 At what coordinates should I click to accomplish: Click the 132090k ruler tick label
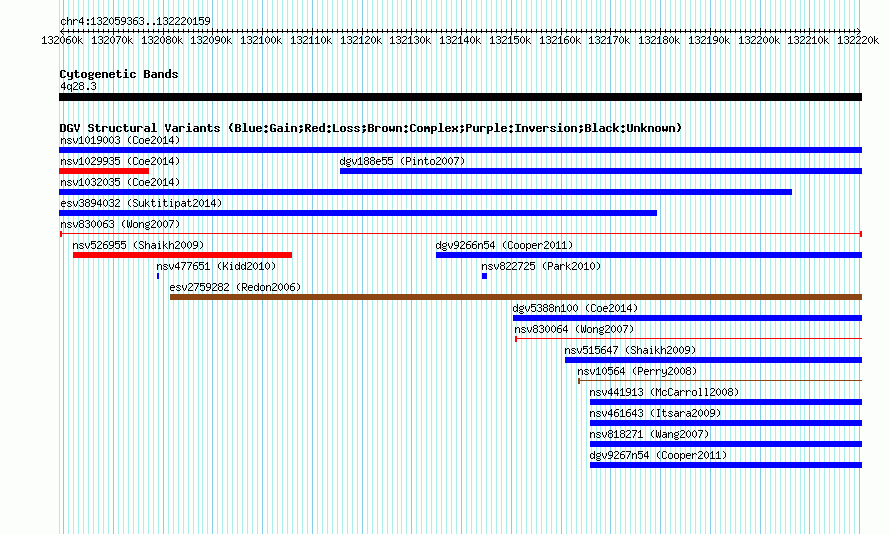click(211, 40)
